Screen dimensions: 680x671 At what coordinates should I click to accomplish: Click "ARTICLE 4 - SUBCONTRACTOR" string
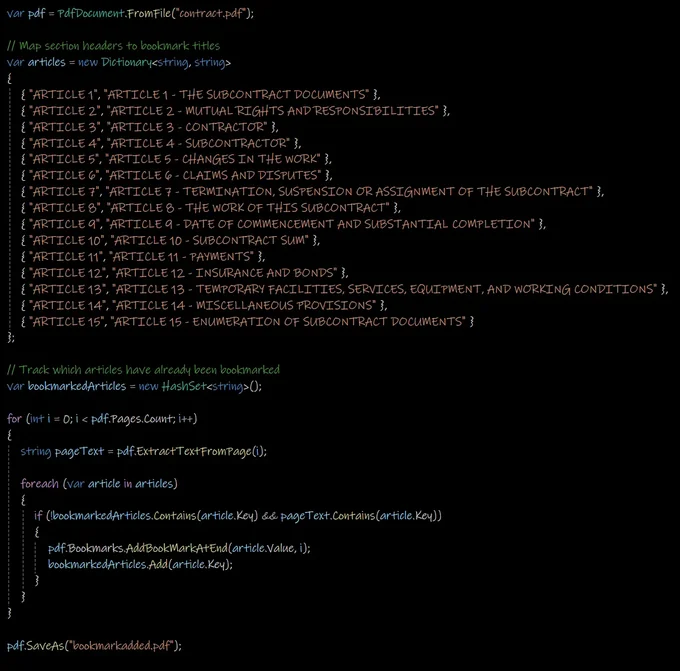click(199, 143)
